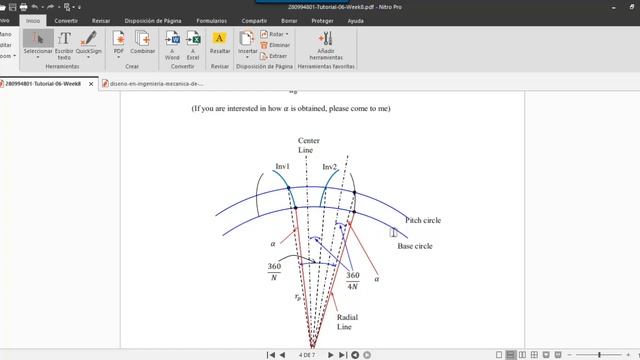Open the undo history dropdown arrow
Viewport: 640px width, 360px height.
(42, 7)
